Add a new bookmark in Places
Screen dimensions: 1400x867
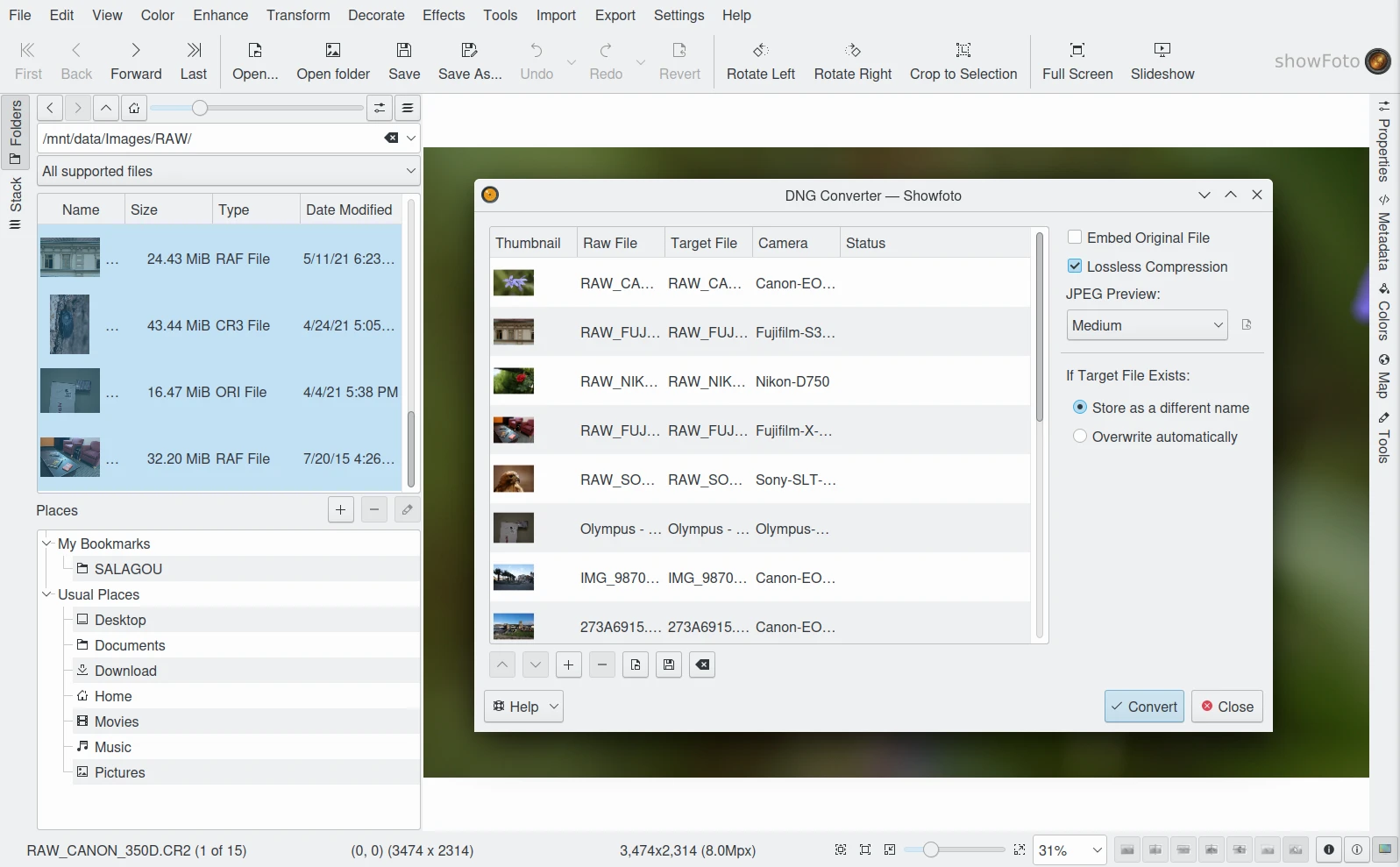click(340, 510)
